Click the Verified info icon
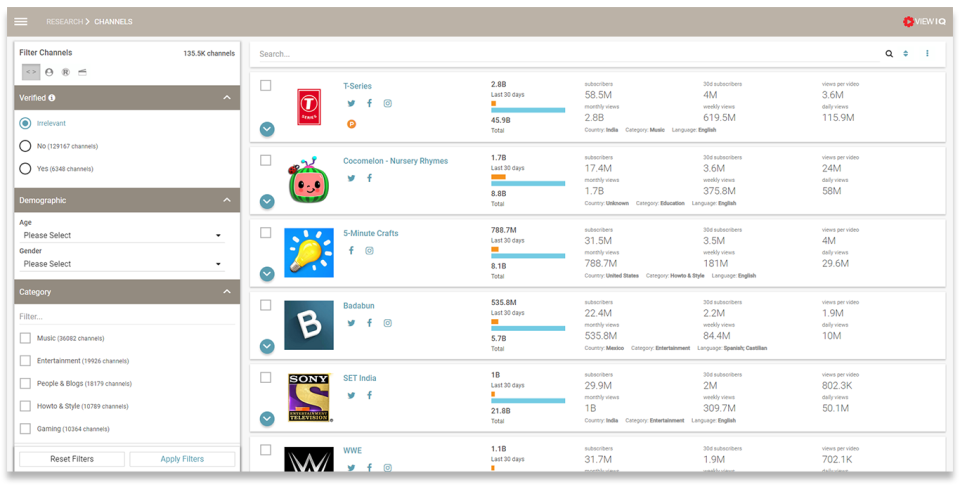960x487 pixels. [x=52, y=98]
